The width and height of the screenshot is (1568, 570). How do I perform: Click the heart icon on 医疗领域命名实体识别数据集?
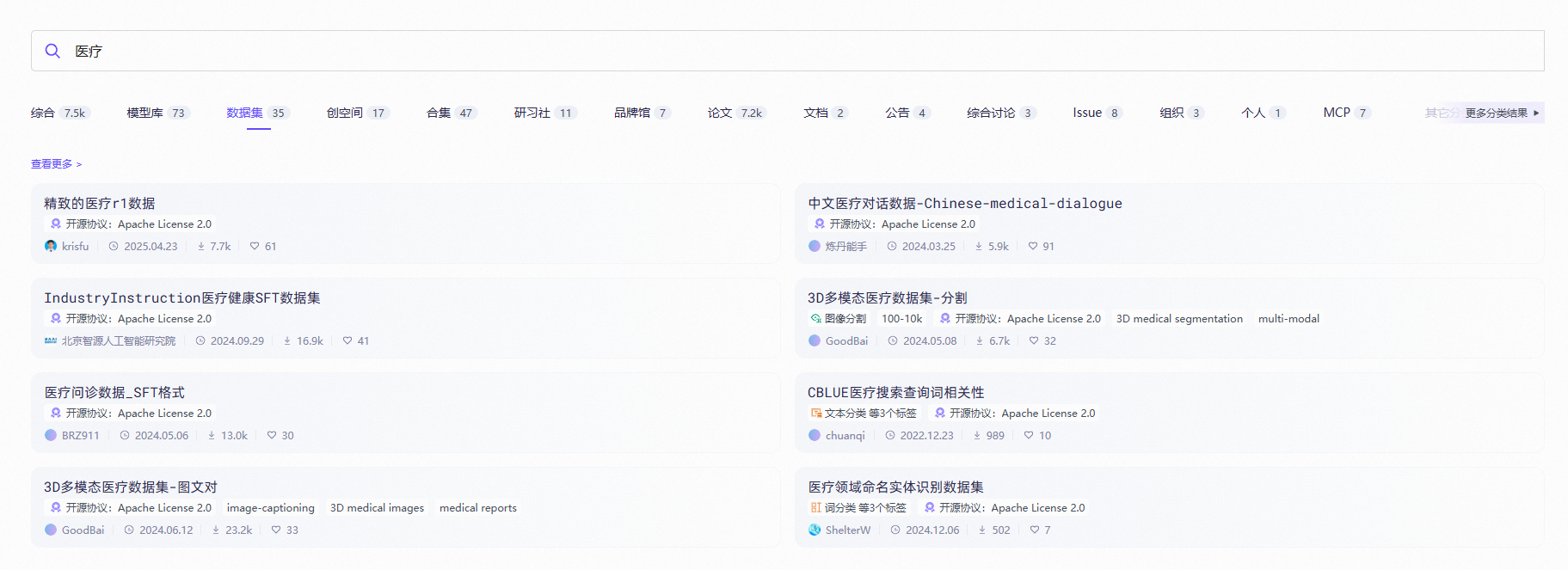(1035, 530)
